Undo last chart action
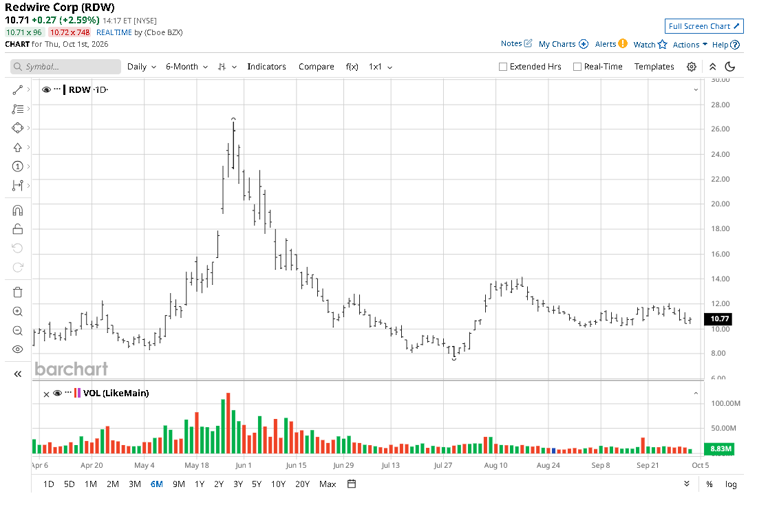Image resolution: width=768 pixels, height=507 pixels. (x=18, y=248)
